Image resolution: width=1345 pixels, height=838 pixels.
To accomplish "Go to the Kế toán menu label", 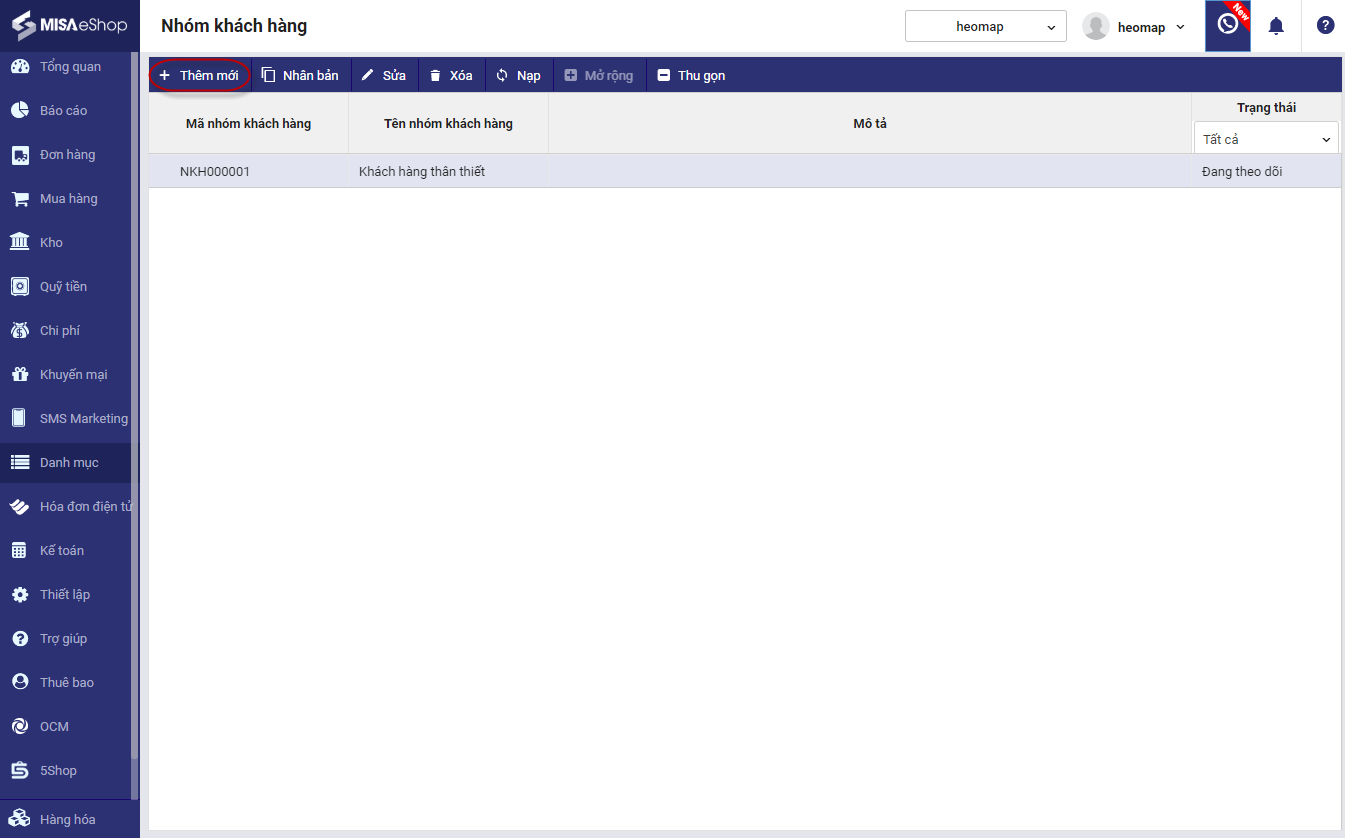I will coord(62,551).
